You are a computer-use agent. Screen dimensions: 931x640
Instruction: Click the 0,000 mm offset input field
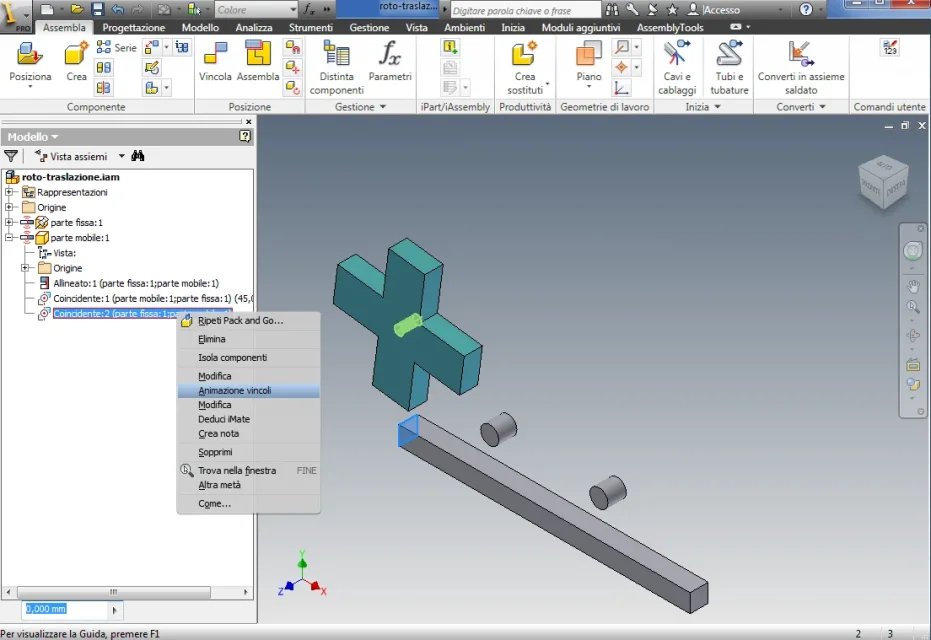[66, 609]
